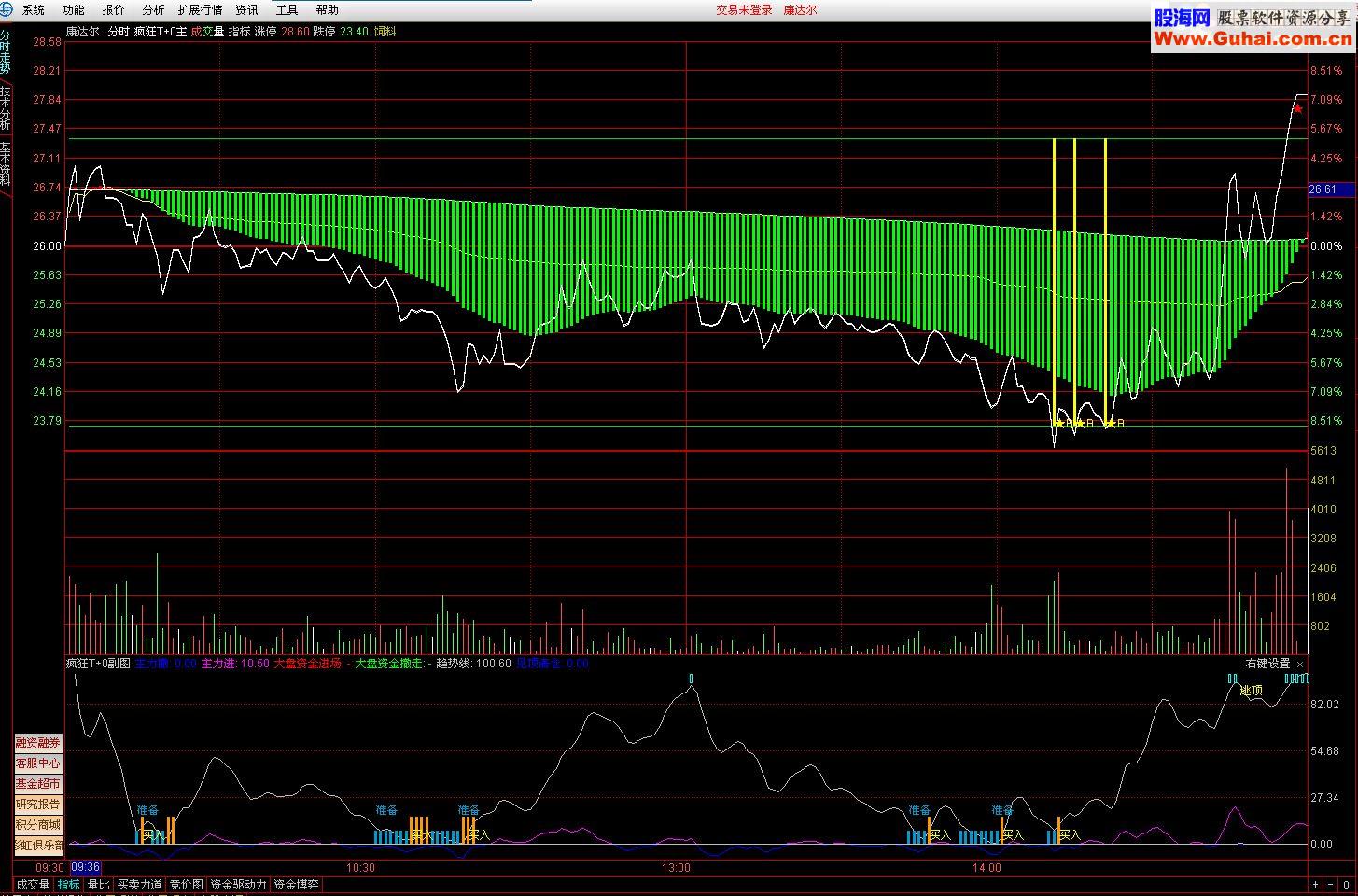Click the 28.58 top price axis label
This screenshot has width=1358, height=896.
pyautogui.click(x=47, y=42)
